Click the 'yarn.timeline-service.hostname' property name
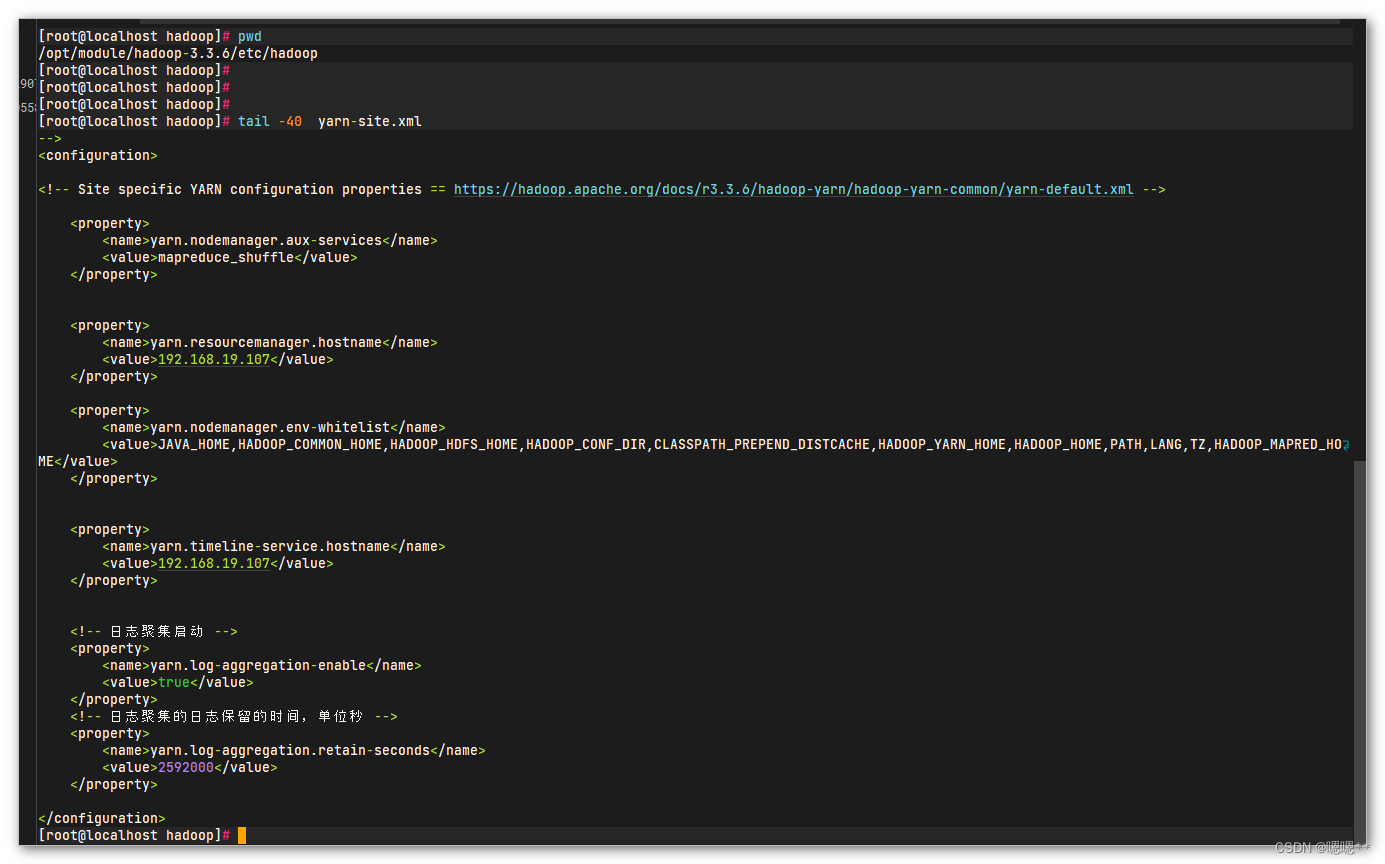Image resolution: width=1385 pixels, height=864 pixels. click(x=270, y=546)
